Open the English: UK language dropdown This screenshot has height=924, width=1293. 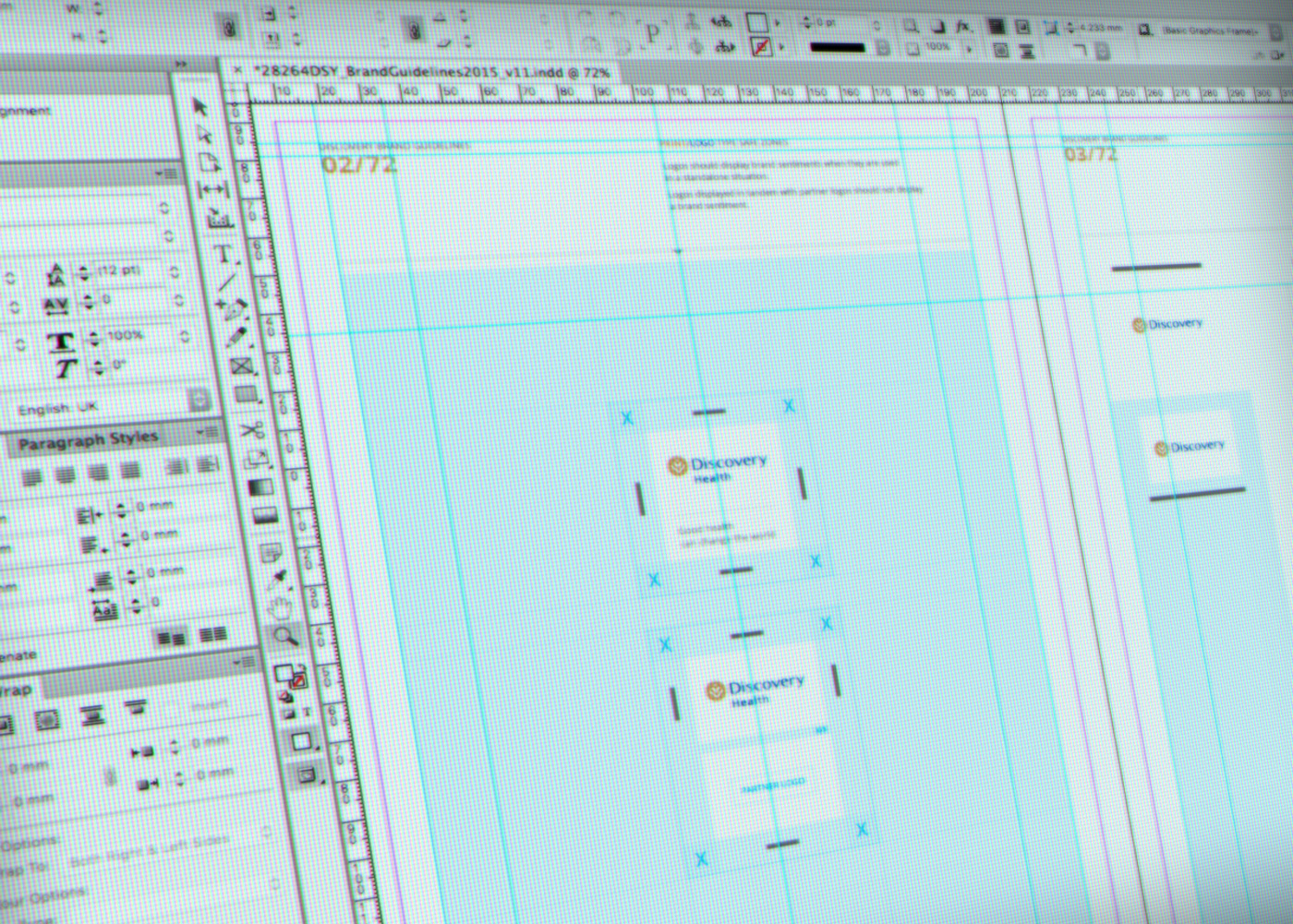click(x=199, y=401)
